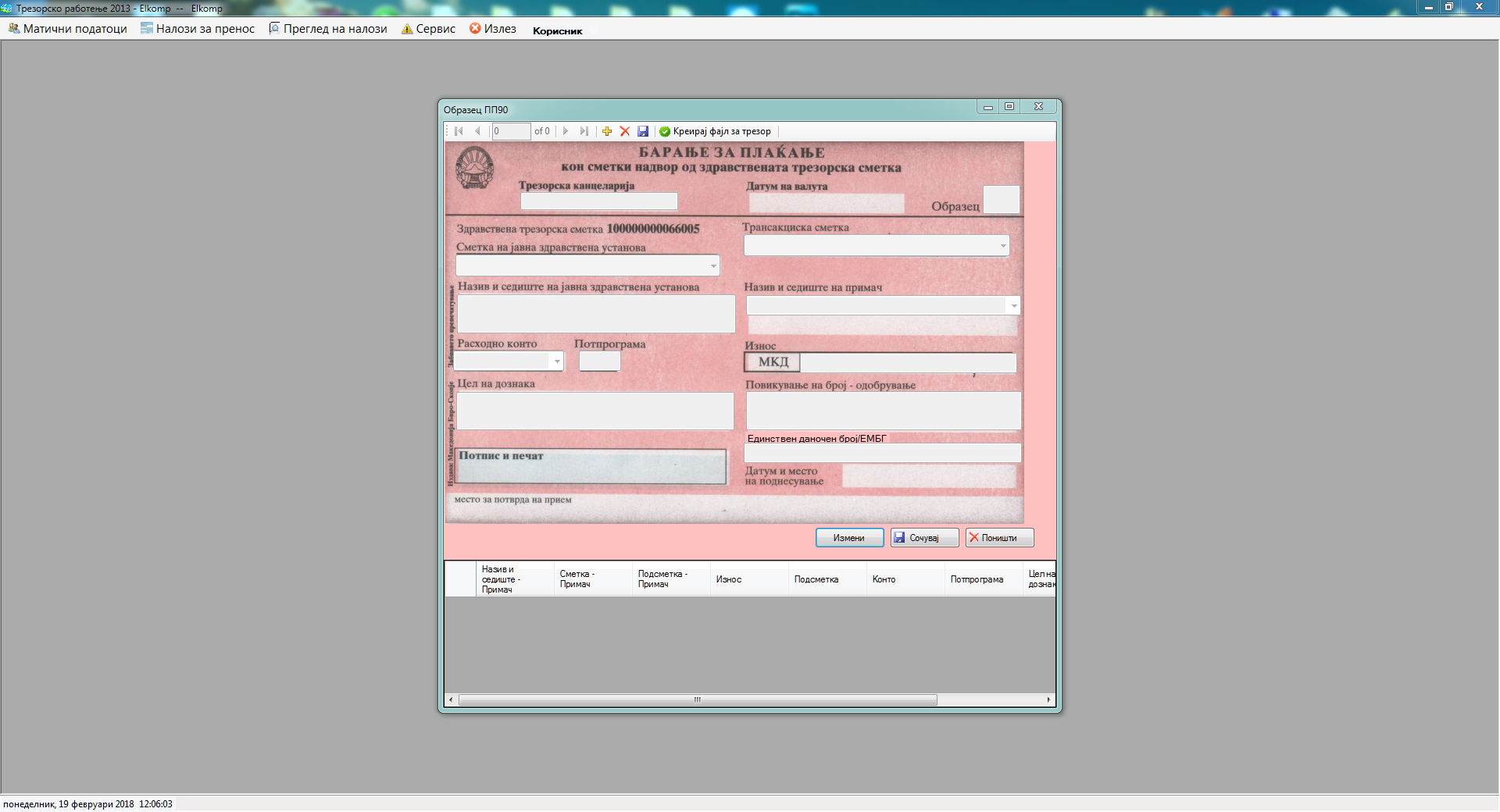1500x812 pixels.
Task: Open Назив и седиште на примач dropdown
Action: 1013,306
